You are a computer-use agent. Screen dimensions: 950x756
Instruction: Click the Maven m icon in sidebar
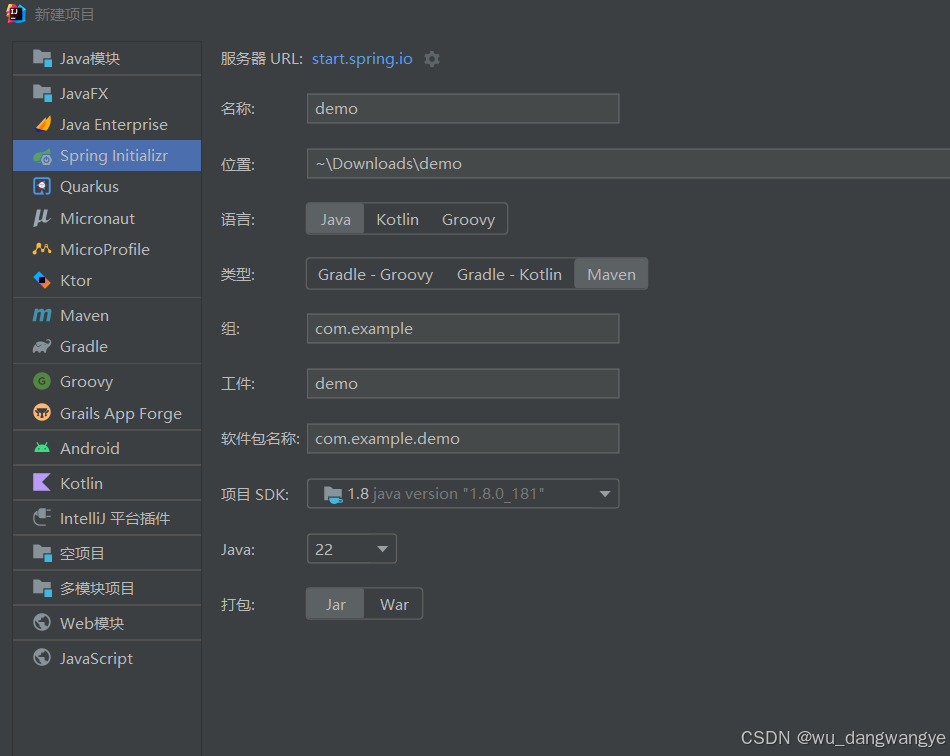click(x=42, y=315)
